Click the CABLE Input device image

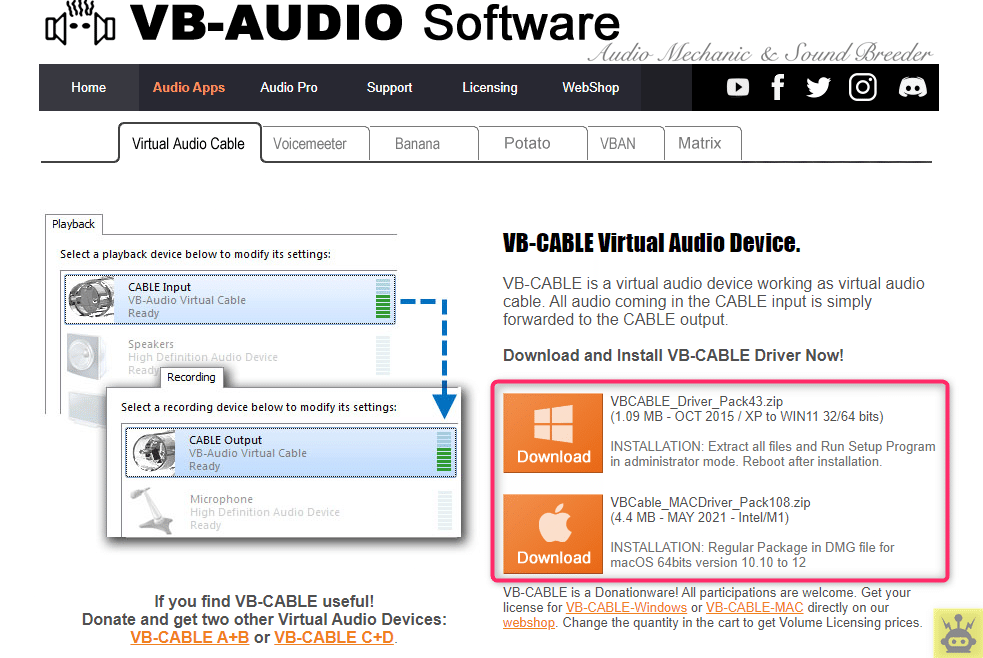coord(92,300)
